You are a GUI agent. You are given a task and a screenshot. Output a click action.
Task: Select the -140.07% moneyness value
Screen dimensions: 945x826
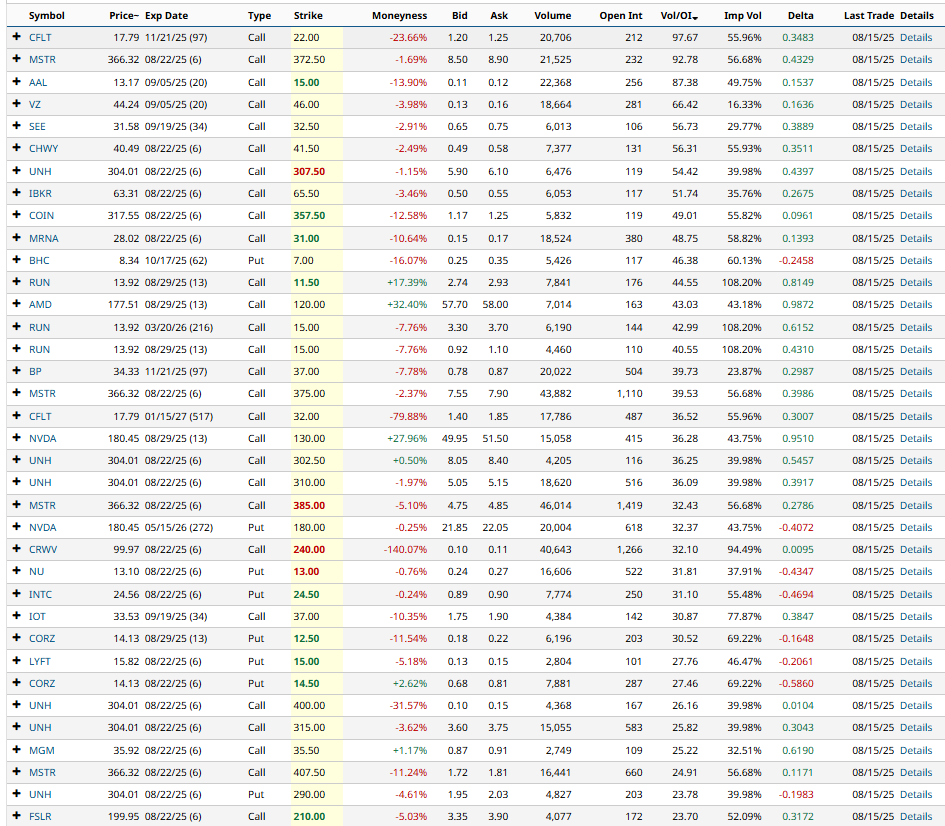tap(405, 549)
